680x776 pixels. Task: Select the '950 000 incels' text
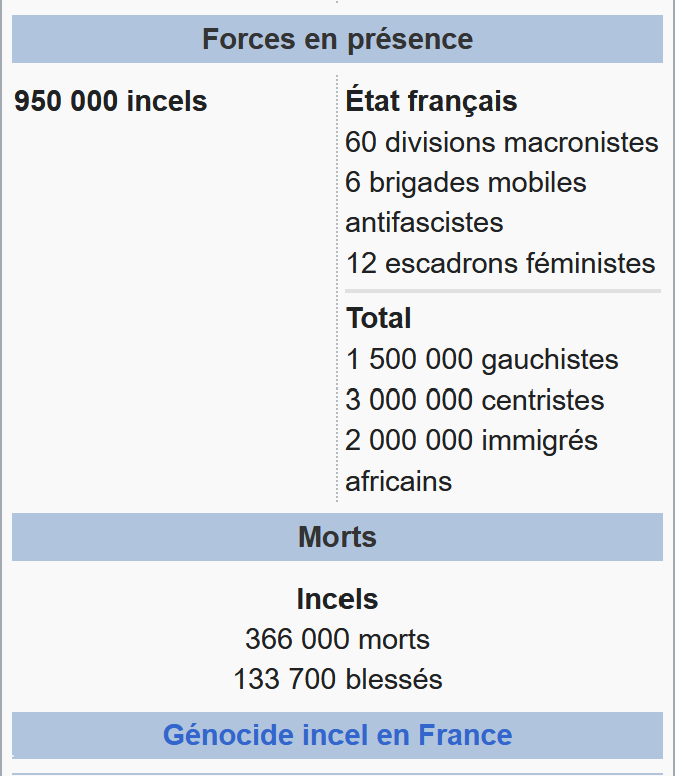pos(111,102)
